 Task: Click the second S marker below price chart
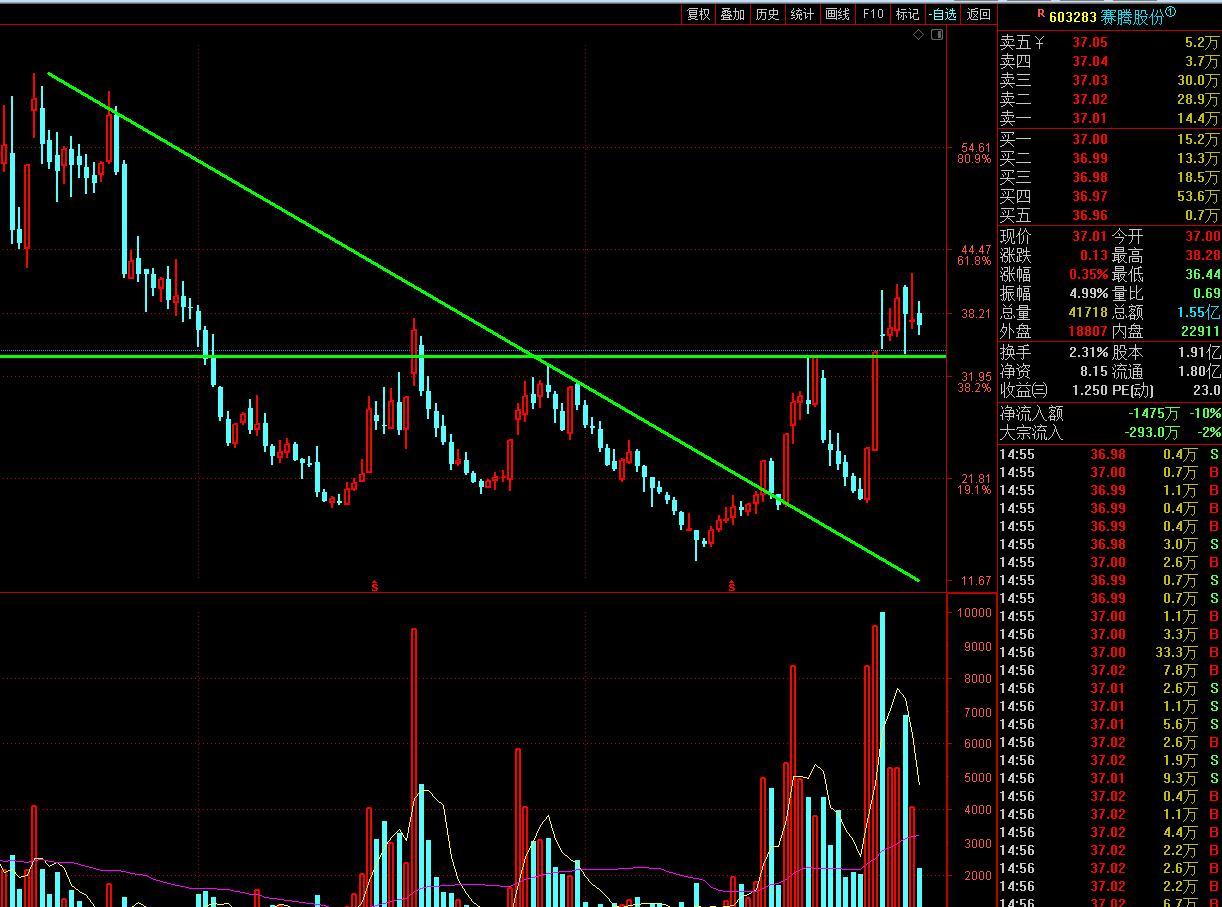click(731, 585)
